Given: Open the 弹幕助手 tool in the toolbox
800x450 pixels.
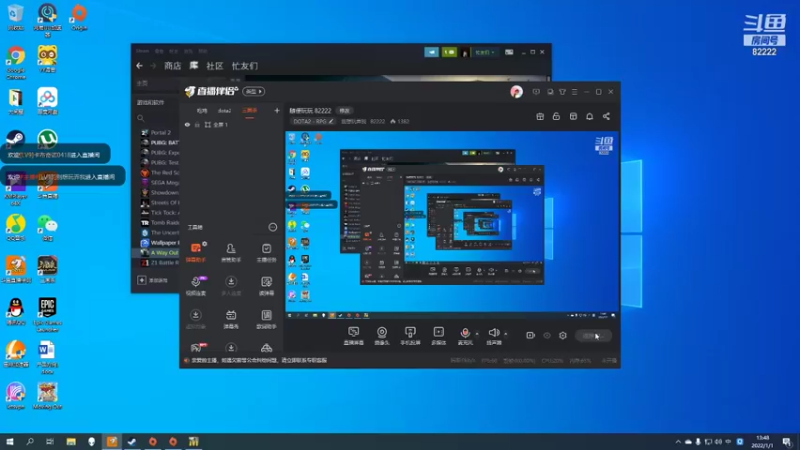Looking at the screenshot, I should (196, 252).
